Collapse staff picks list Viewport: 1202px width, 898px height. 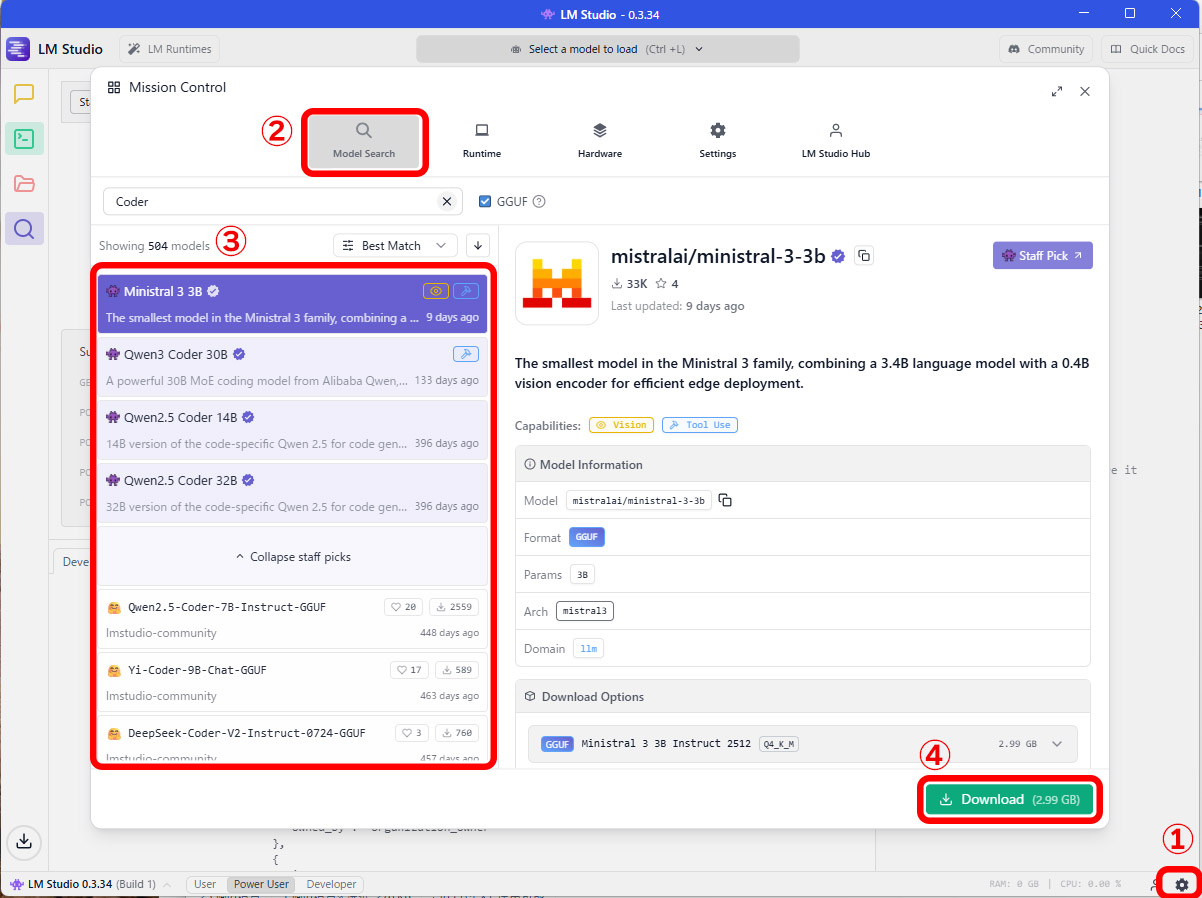[293, 556]
